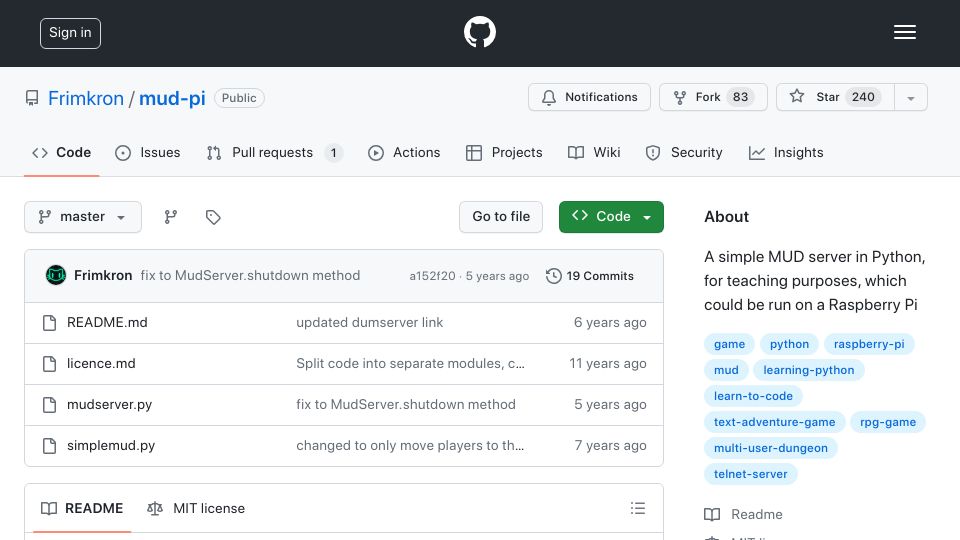The image size is (960, 540).
Task: Click the 'game' topic tag
Action: point(729,344)
